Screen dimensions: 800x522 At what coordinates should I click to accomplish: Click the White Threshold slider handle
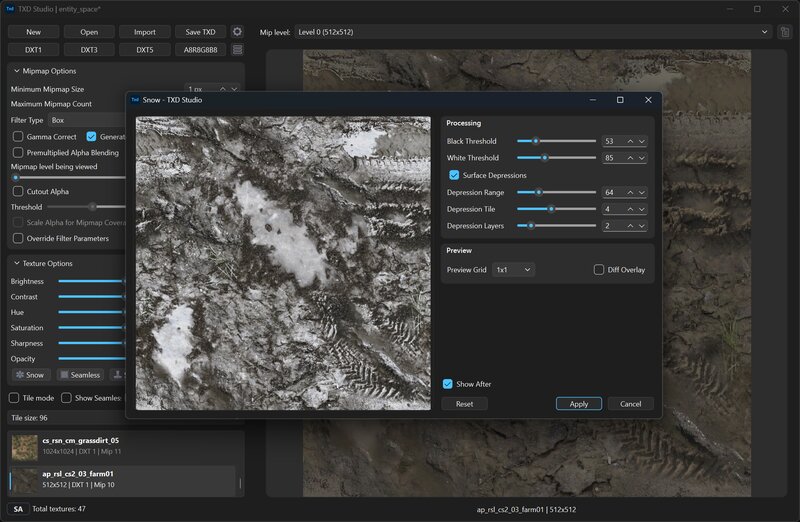[x=544, y=158]
